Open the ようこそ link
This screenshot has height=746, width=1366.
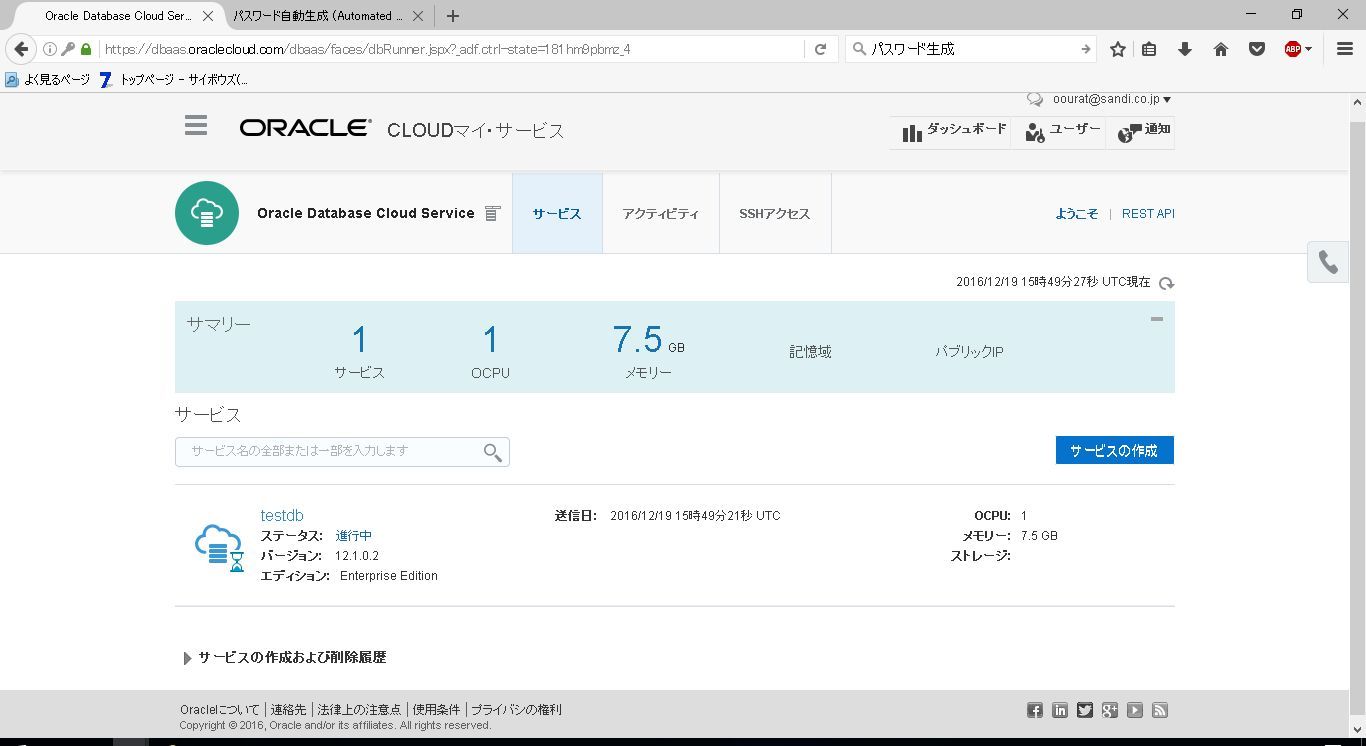[1077, 214]
